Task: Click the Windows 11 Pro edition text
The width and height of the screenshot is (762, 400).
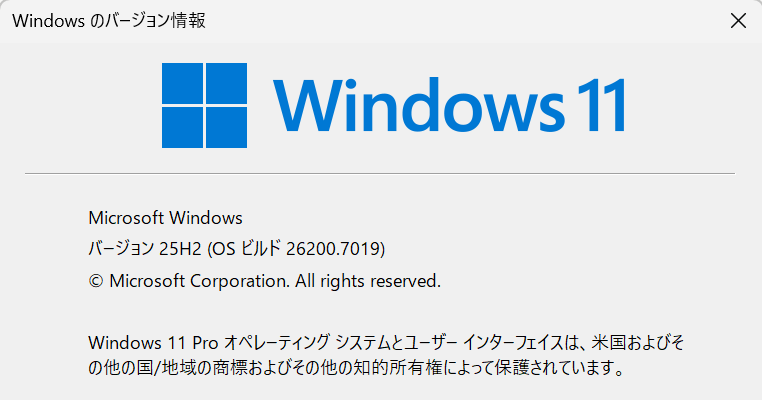Action: coord(146,342)
